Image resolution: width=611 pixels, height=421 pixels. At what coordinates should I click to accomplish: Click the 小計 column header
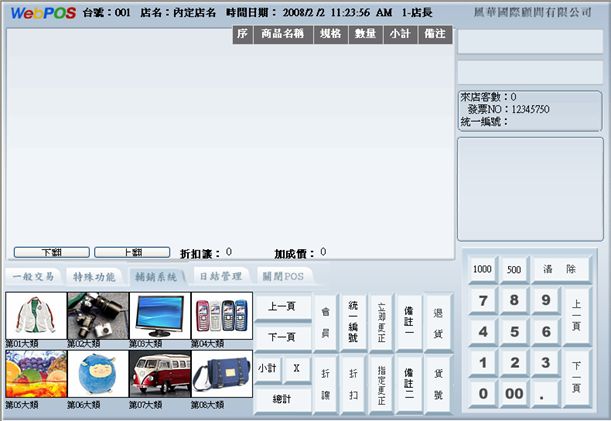tap(400, 34)
